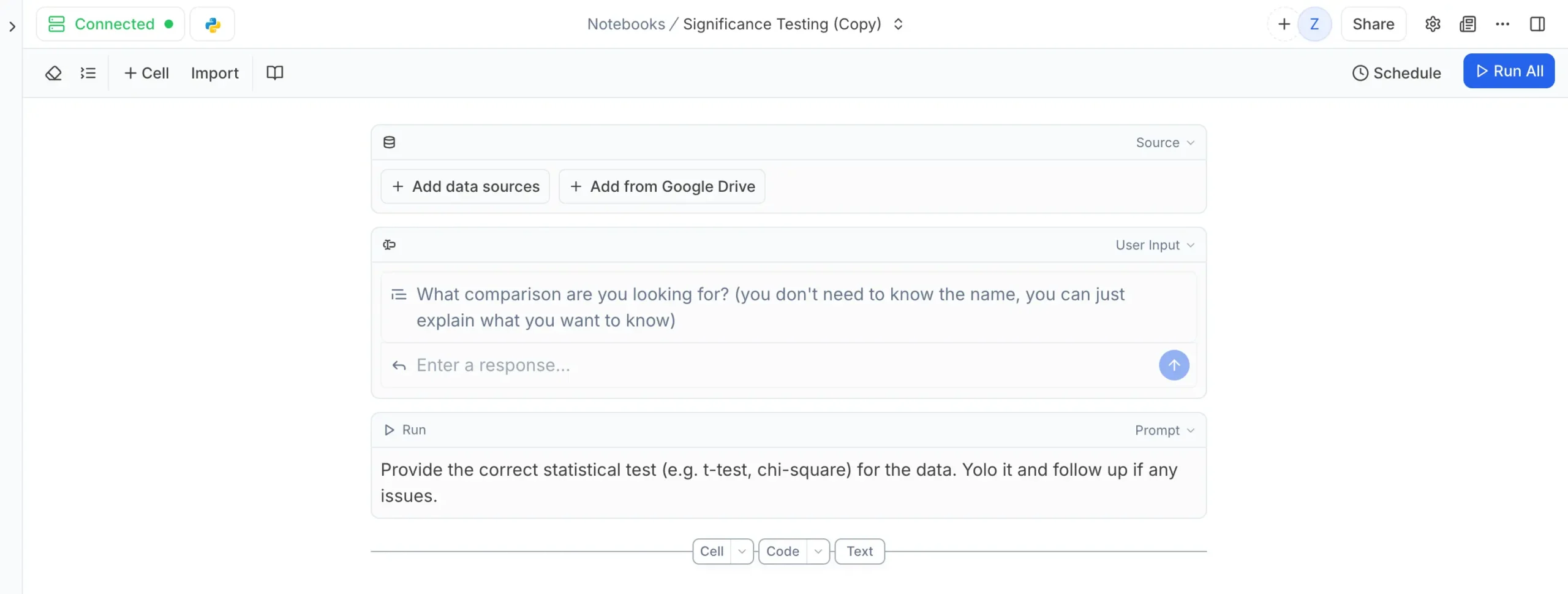1568x594 pixels.
Task: Open the versions history icon
Action: tap(1468, 25)
